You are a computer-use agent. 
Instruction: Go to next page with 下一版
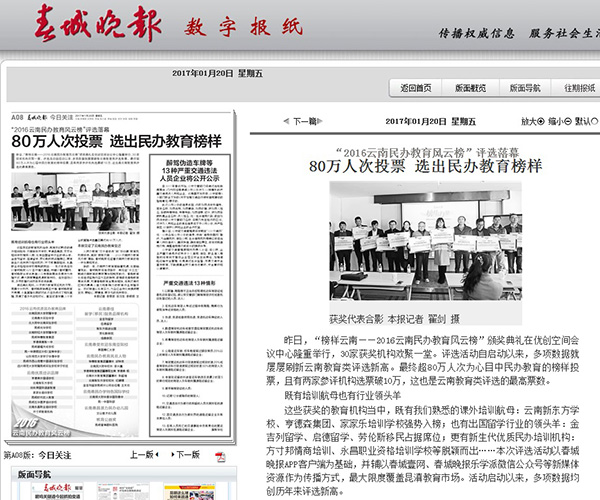coord(186,454)
